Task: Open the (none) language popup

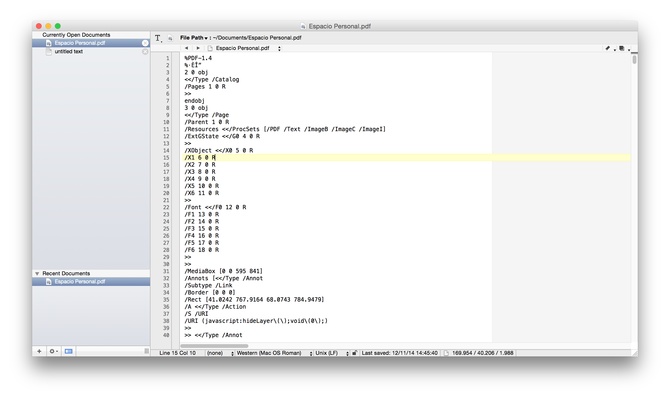Action: click(220, 353)
